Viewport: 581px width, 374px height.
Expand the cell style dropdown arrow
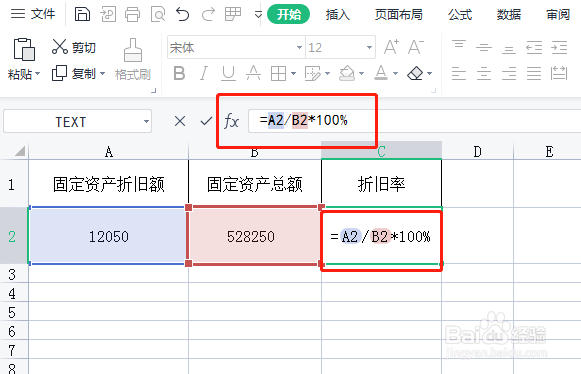coord(327,73)
